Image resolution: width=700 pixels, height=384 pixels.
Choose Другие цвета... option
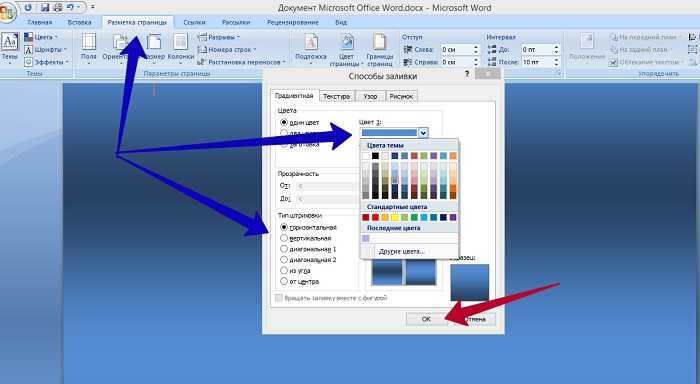point(402,251)
